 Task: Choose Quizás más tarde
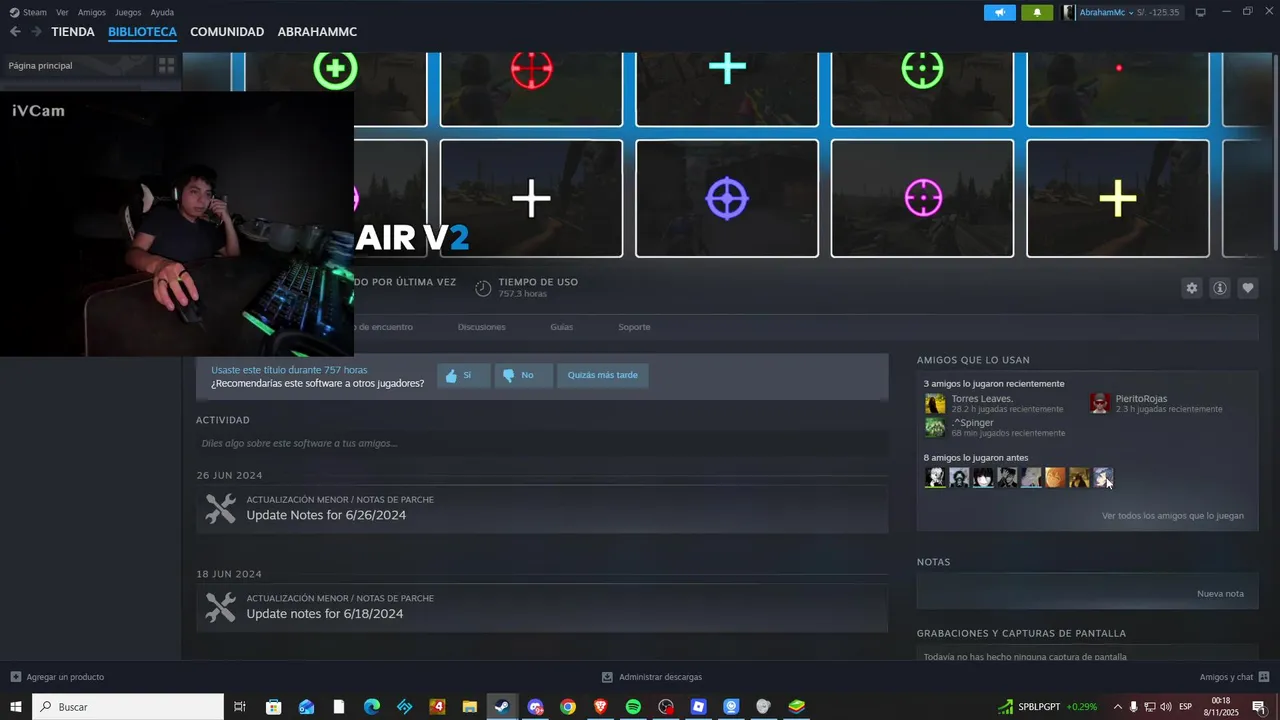(603, 375)
